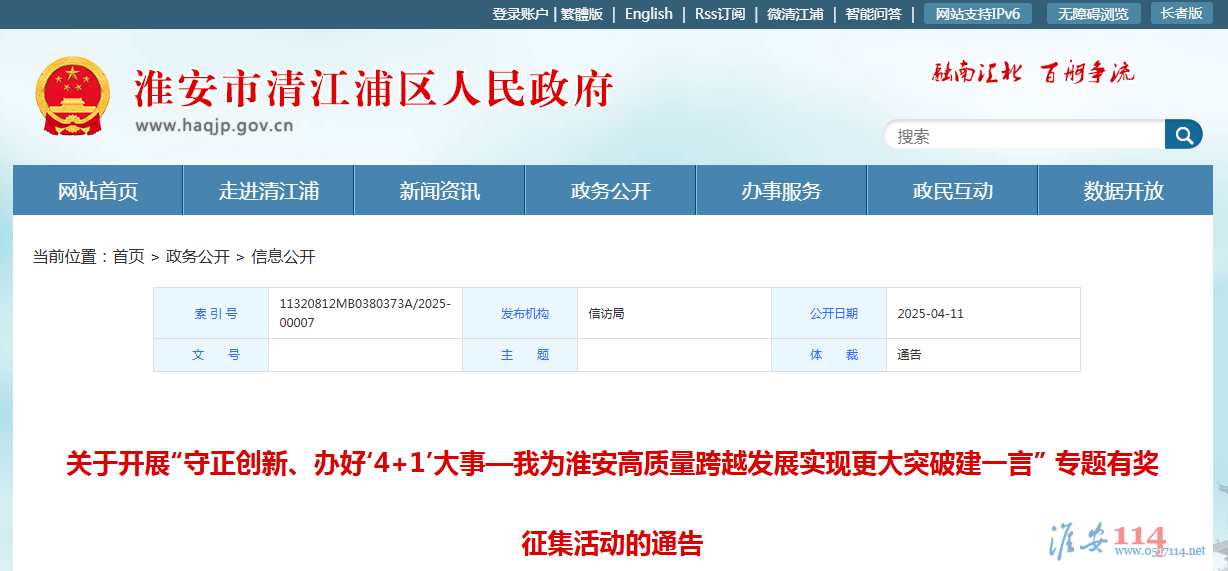The height and width of the screenshot is (571, 1228).
Task: Click the magnifier search icon button
Action: 1183,135
